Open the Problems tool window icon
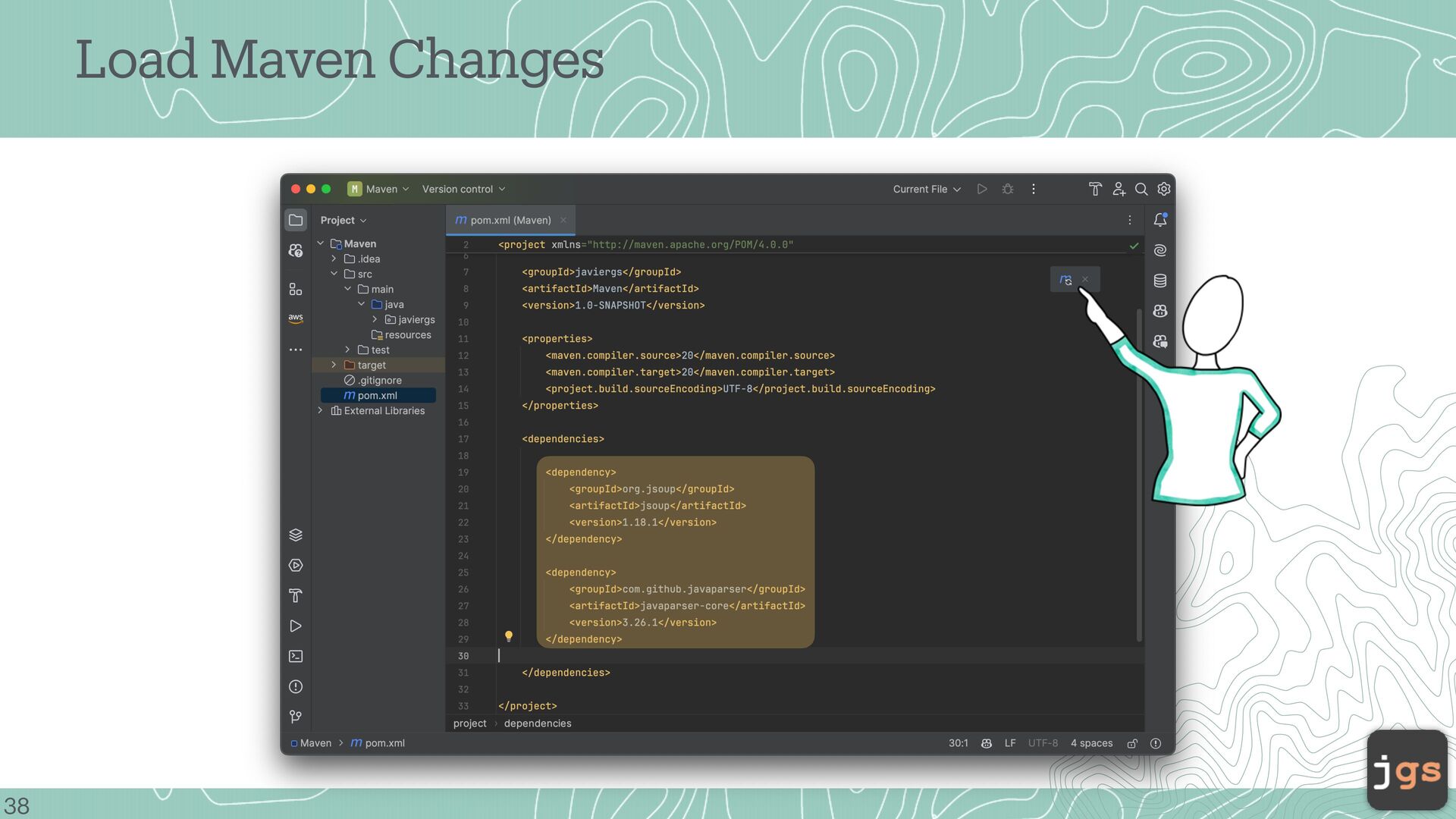Screen dimensions: 1456x819 (x=296, y=687)
